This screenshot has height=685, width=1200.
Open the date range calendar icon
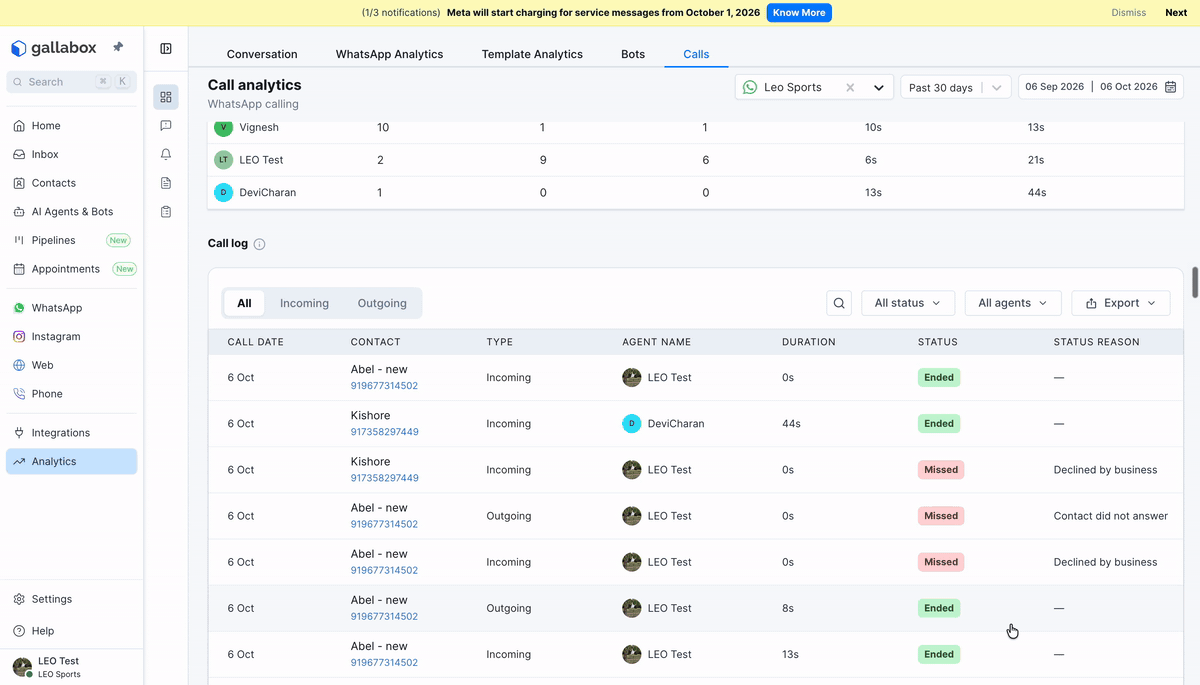(x=1170, y=87)
